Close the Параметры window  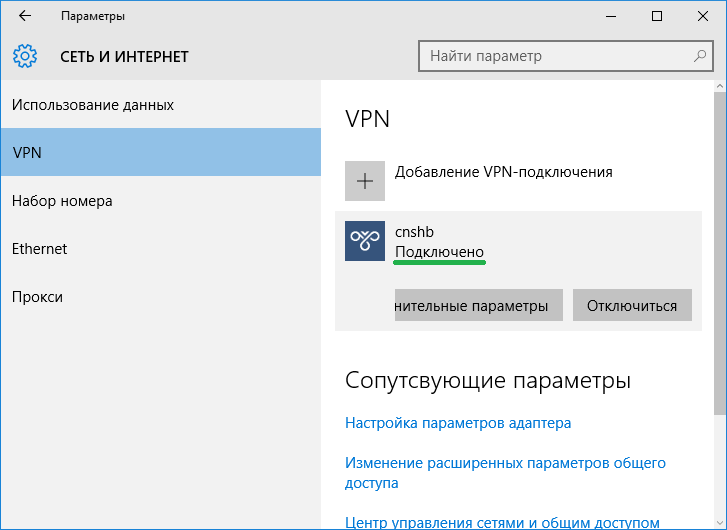(703, 17)
